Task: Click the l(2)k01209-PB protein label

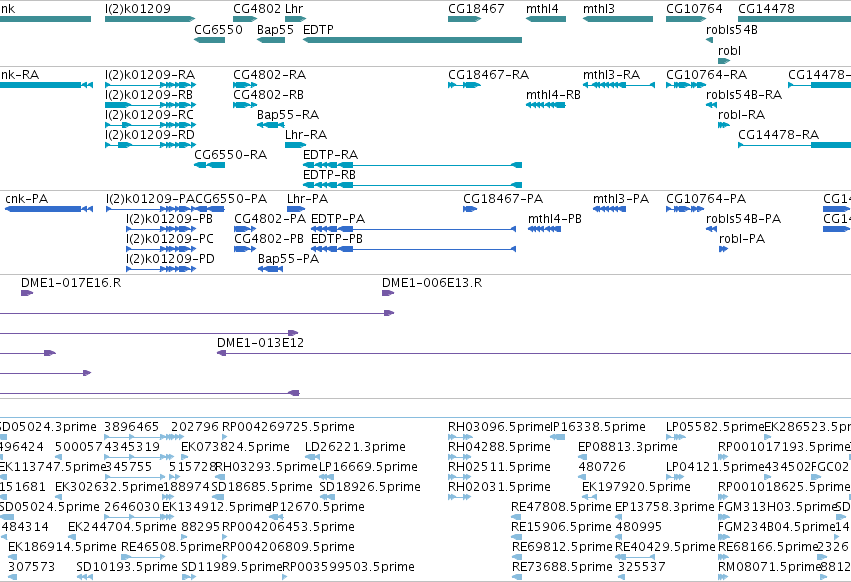Action: click(x=169, y=219)
